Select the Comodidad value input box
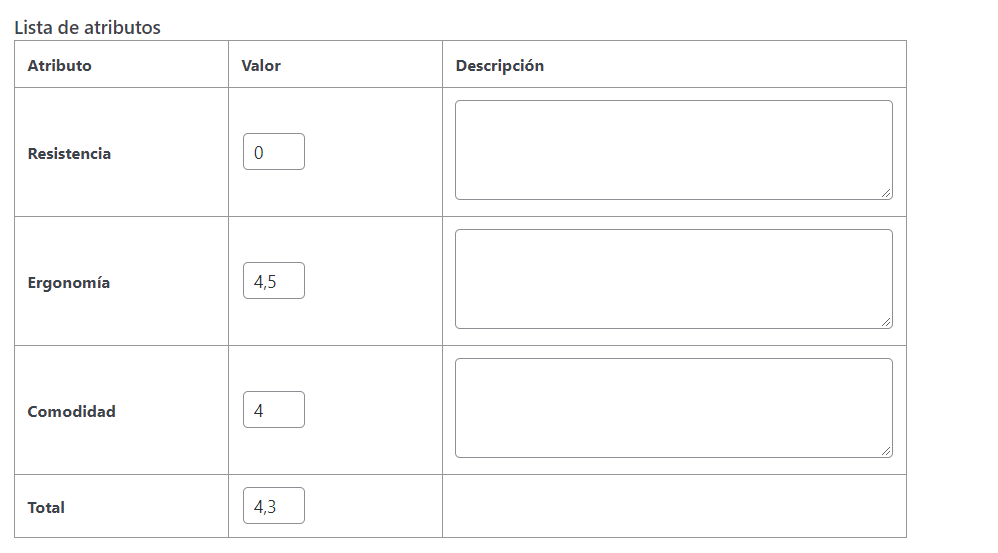The width and height of the screenshot is (998, 553). click(273, 410)
